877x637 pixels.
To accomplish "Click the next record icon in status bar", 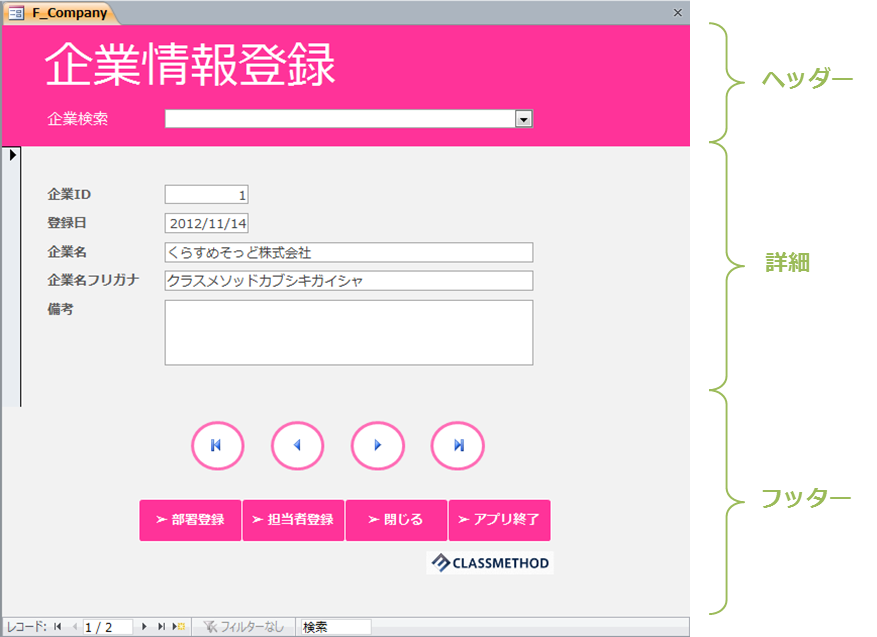I will pyautogui.click(x=145, y=626).
